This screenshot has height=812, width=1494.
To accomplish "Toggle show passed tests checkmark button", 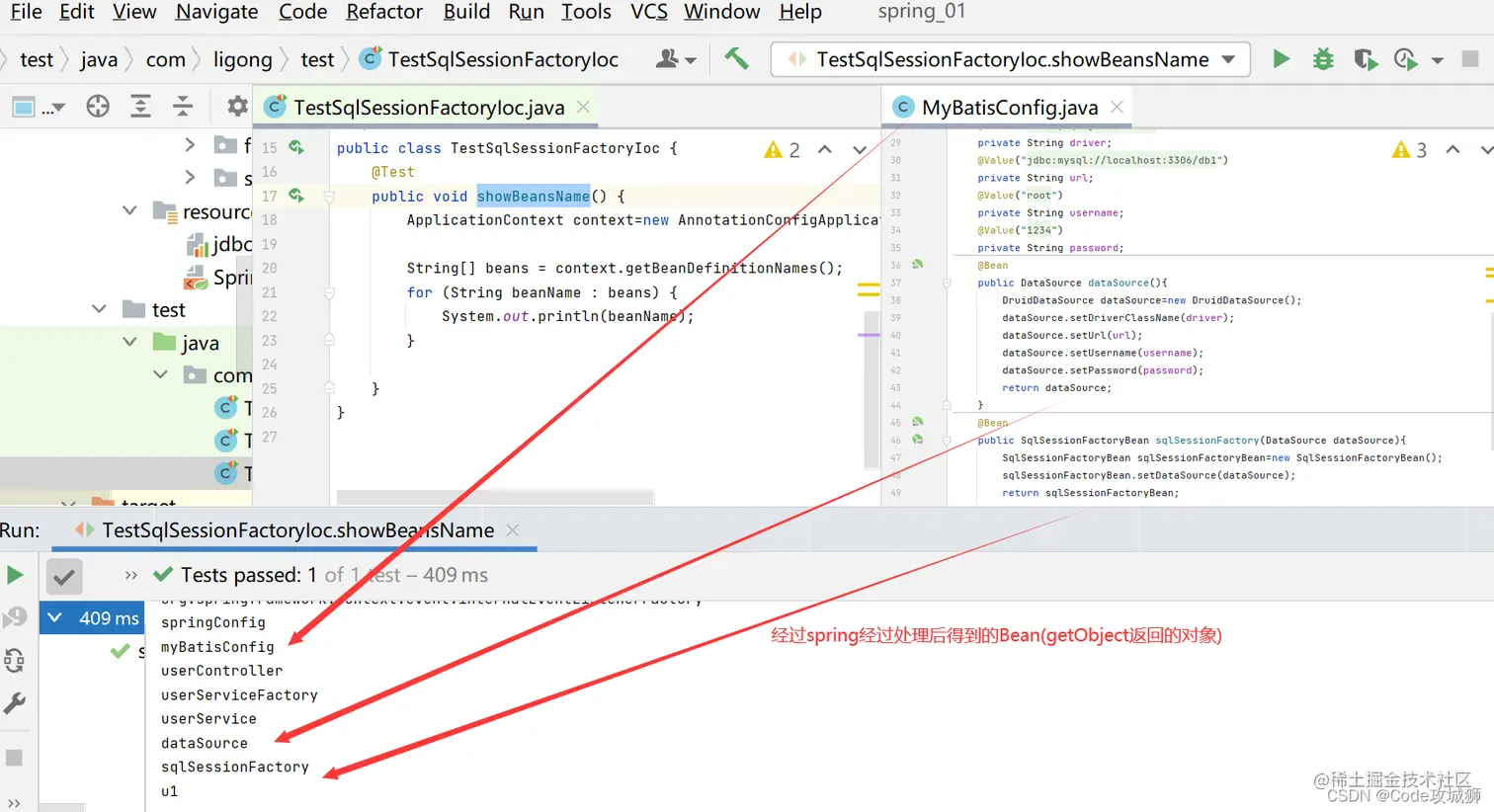I will tap(64, 576).
